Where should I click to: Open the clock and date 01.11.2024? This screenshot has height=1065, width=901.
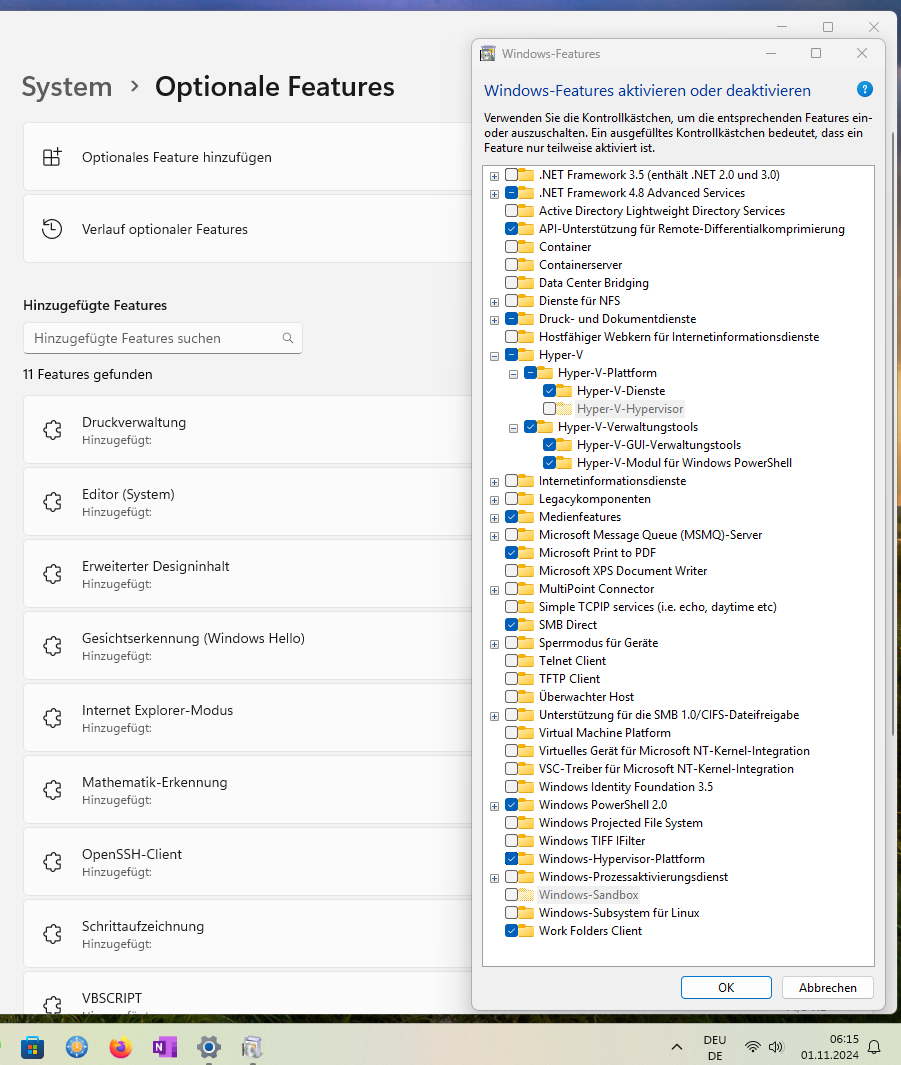829,1047
